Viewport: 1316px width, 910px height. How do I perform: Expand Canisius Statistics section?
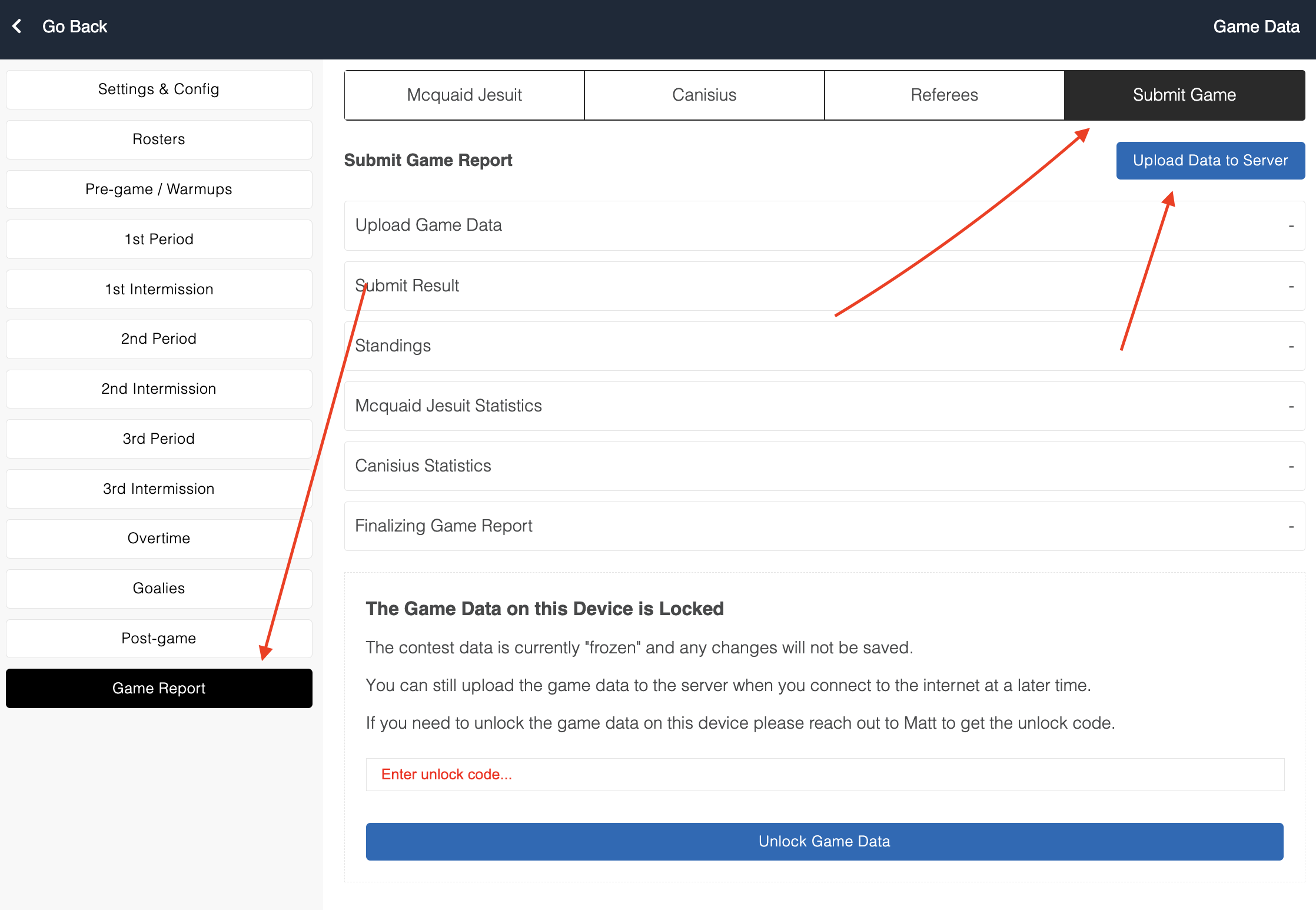tap(824, 466)
